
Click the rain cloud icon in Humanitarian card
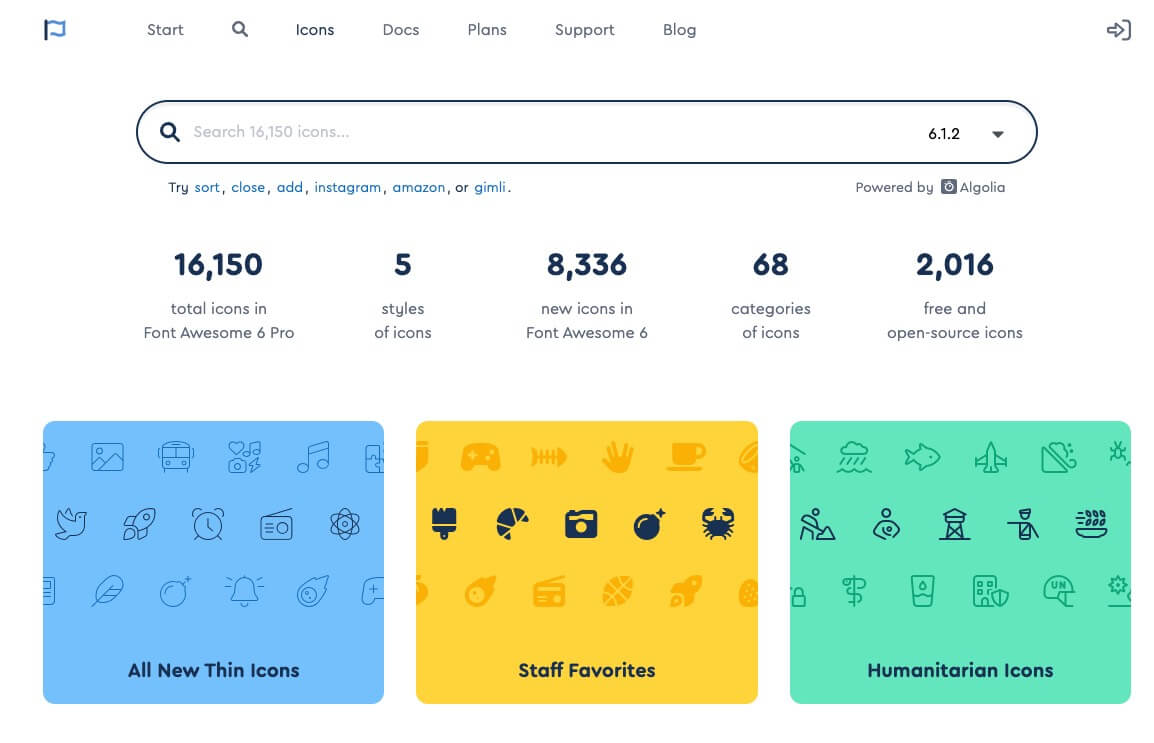point(854,457)
